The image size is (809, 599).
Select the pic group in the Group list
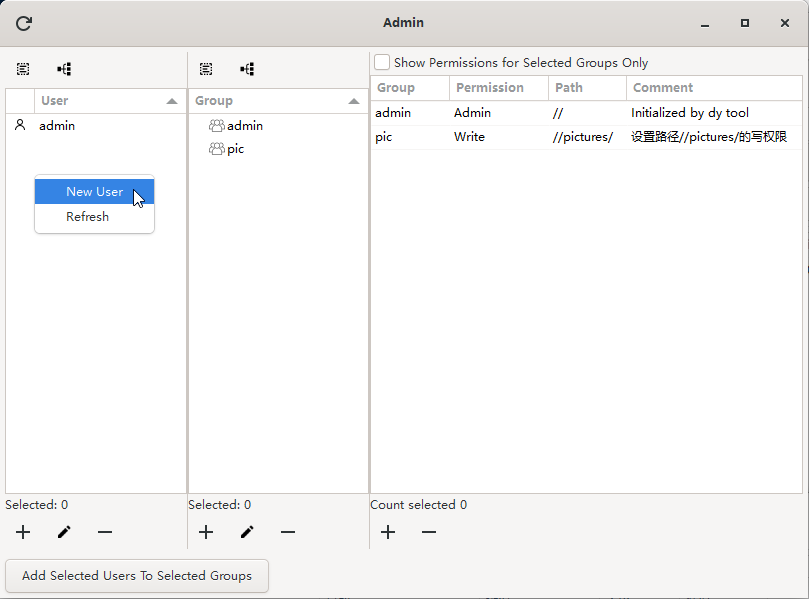pos(235,149)
